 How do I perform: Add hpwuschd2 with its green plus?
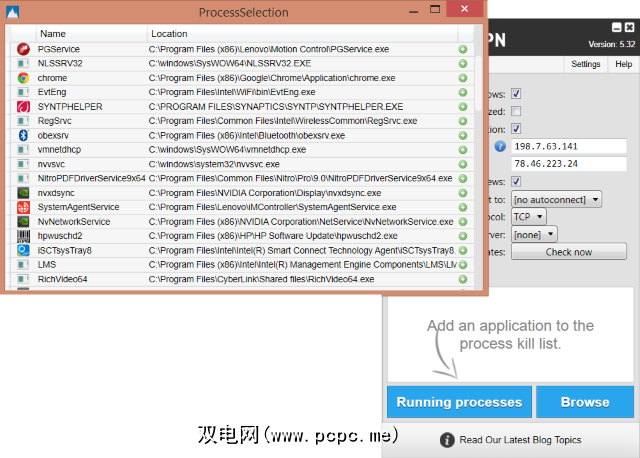tap(462, 236)
